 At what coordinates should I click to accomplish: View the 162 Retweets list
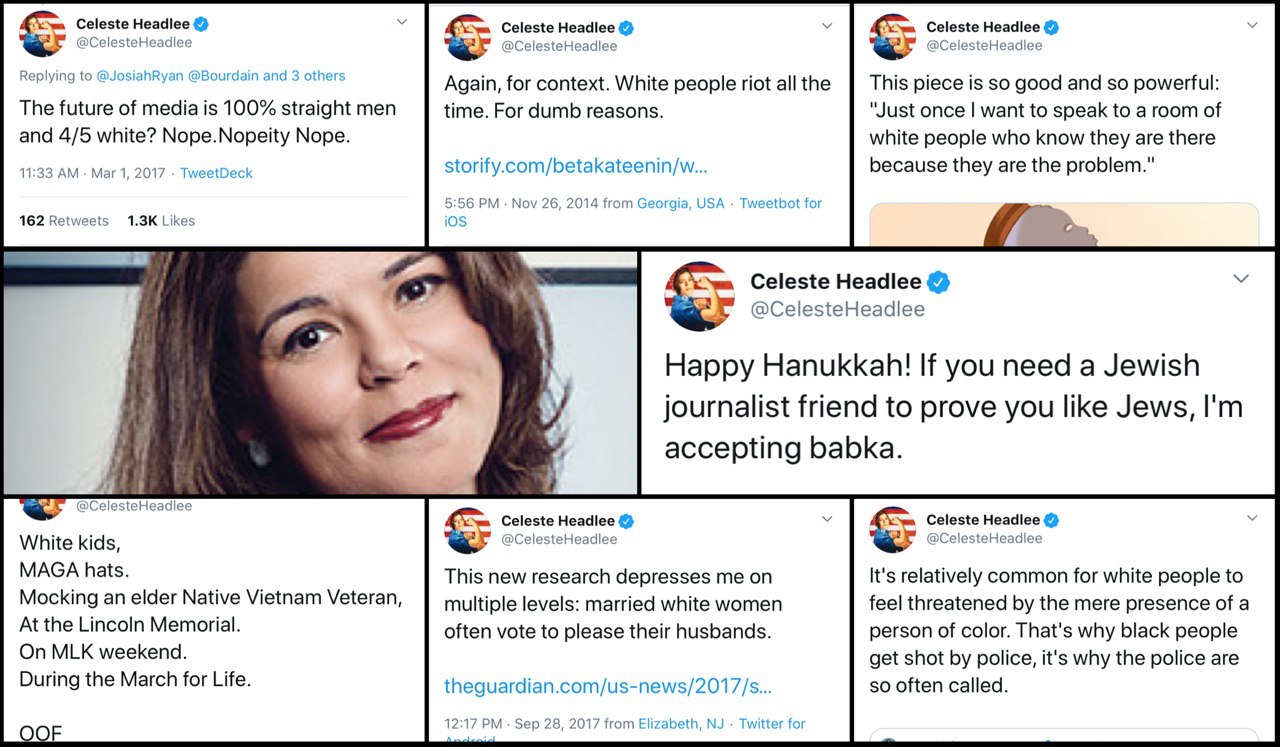click(x=64, y=221)
